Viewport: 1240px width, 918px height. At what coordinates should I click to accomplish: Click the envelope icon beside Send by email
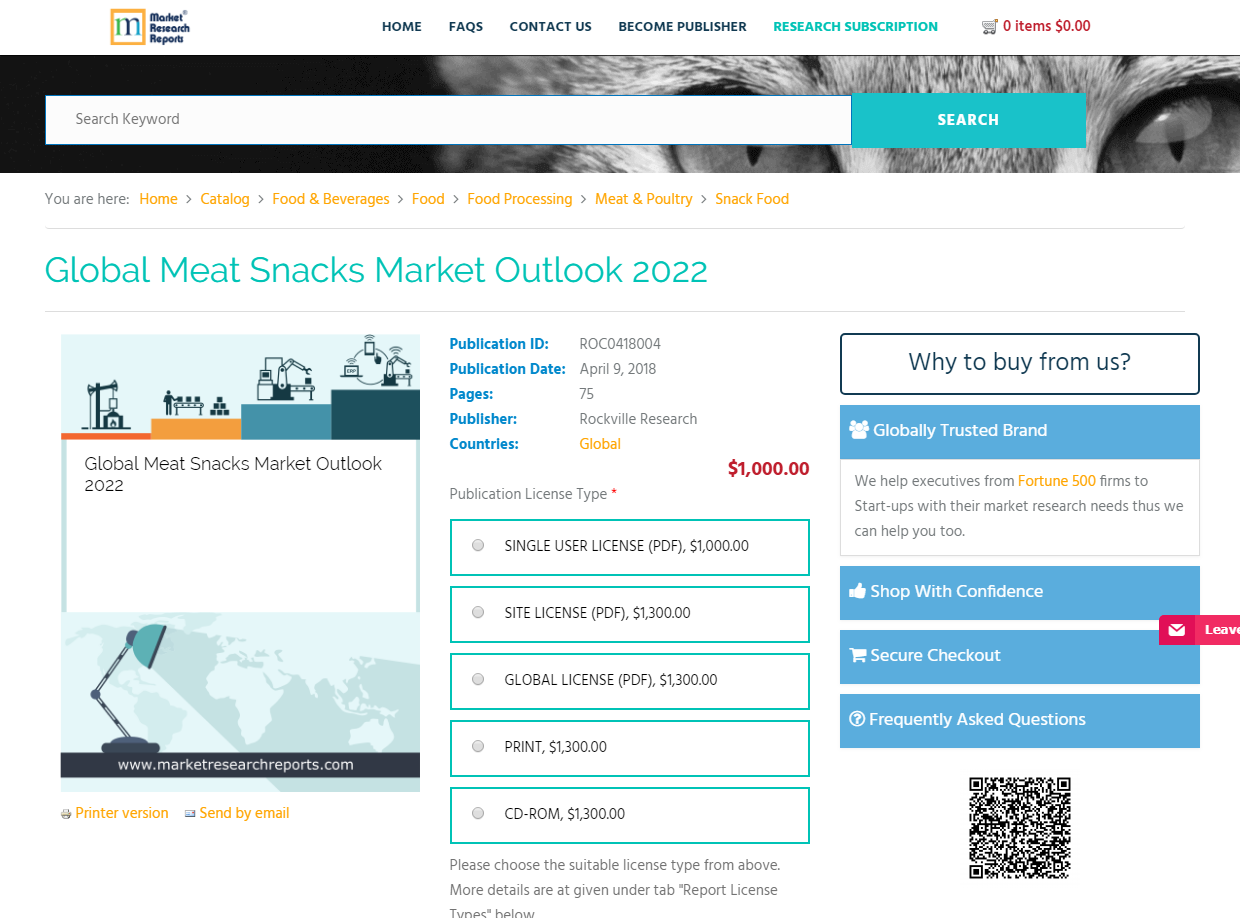tap(190, 814)
